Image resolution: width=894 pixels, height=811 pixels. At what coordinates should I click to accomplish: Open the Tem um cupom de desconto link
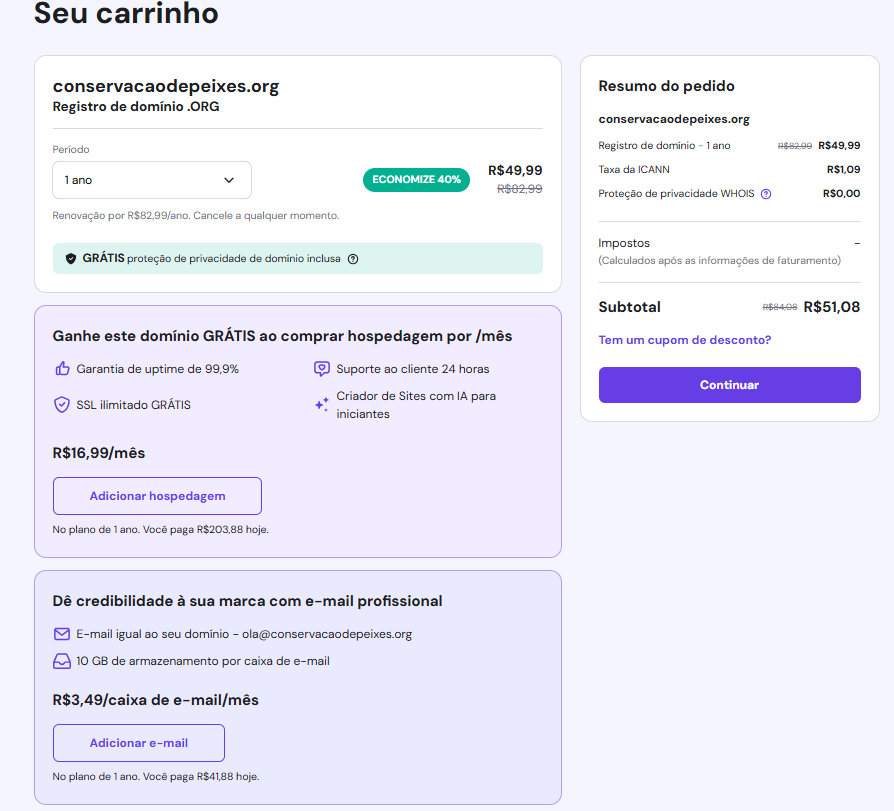point(684,339)
